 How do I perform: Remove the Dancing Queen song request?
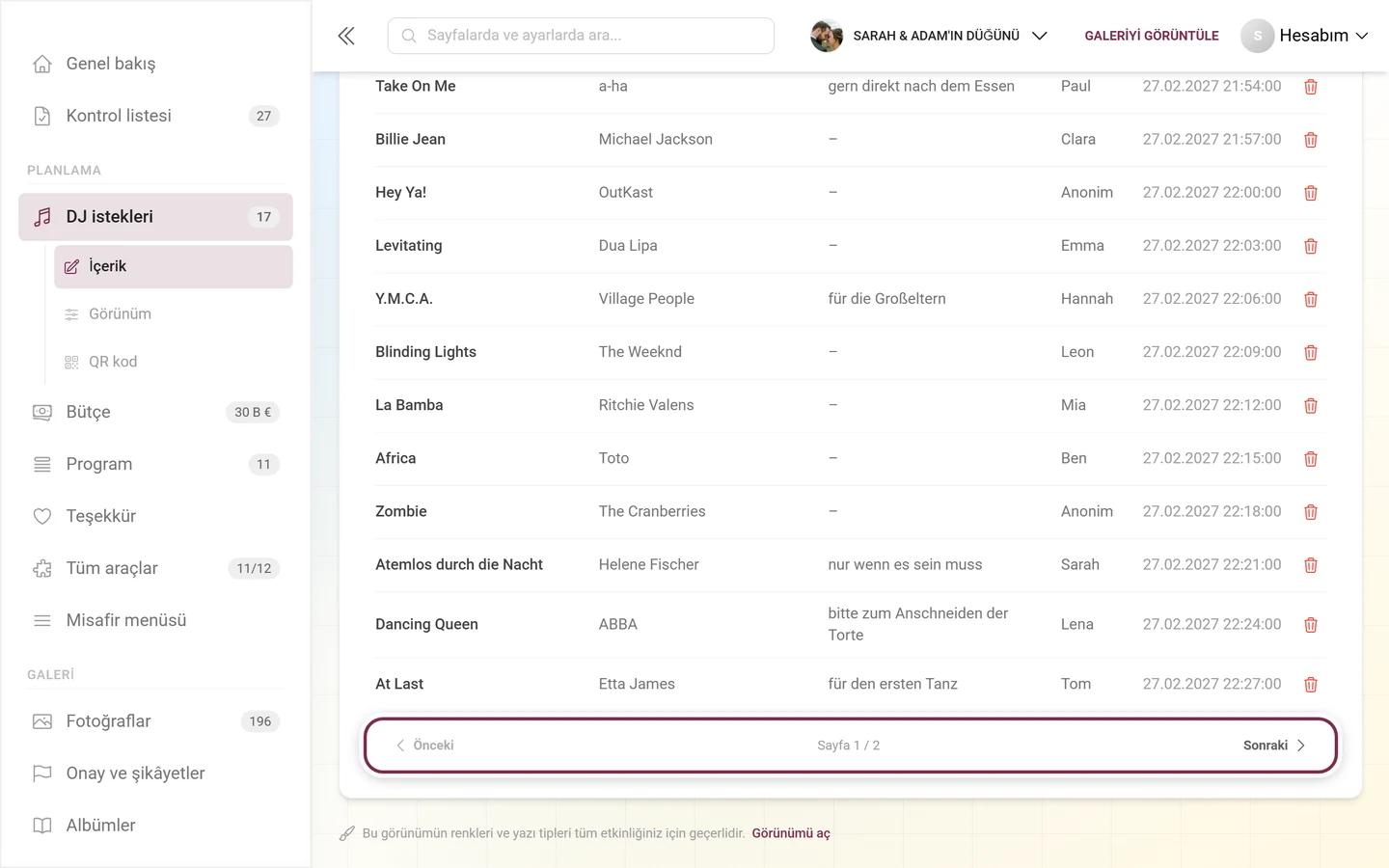click(x=1310, y=625)
